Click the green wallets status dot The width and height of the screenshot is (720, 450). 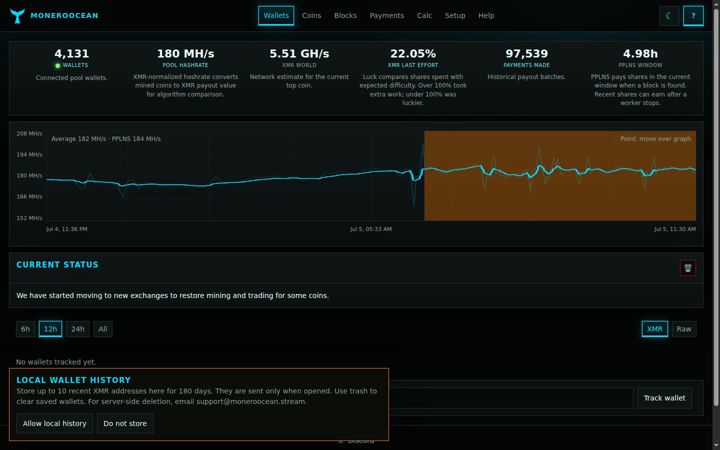(57, 66)
